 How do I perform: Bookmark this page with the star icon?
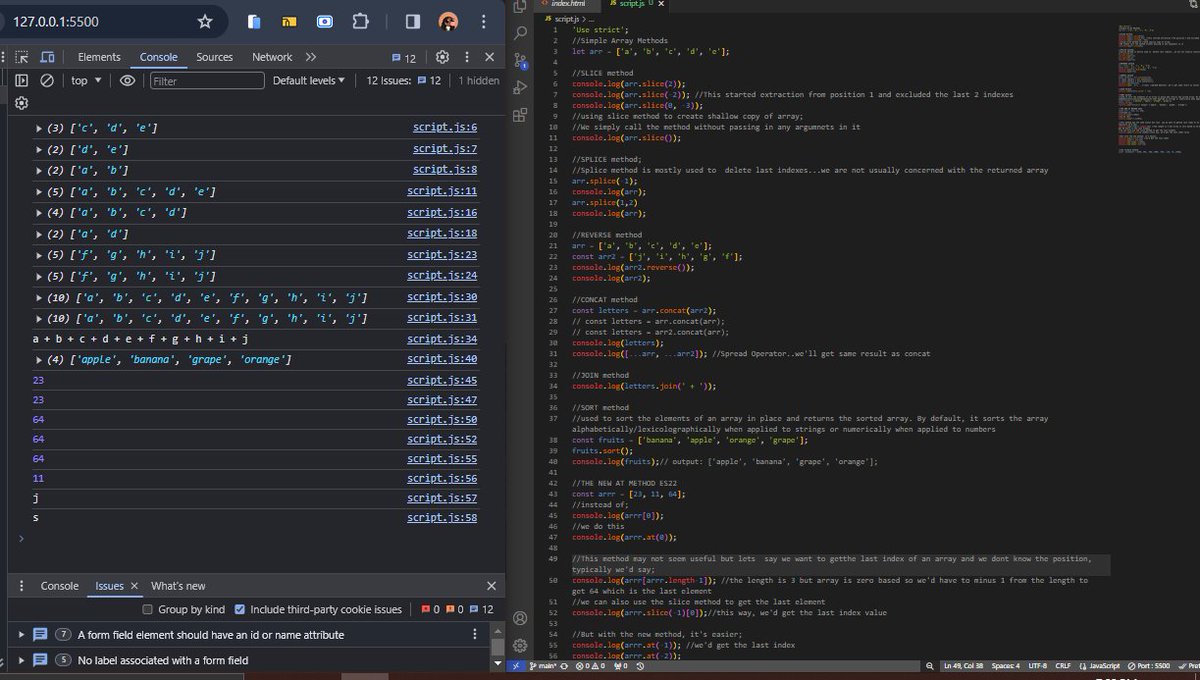tap(205, 21)
